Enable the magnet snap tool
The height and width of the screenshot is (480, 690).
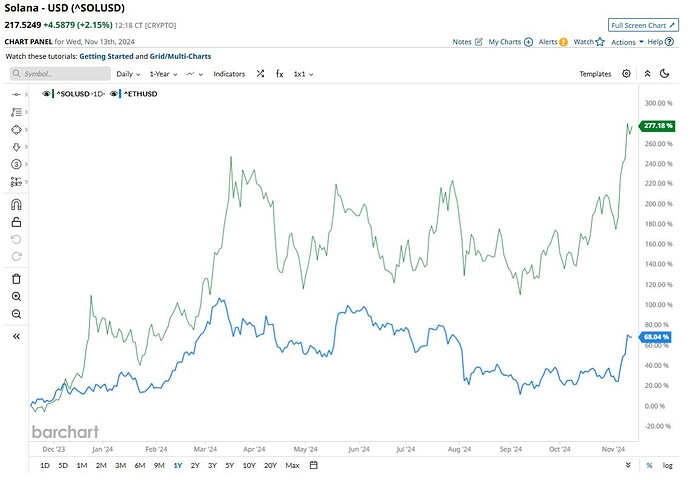[x=16, y=204]
